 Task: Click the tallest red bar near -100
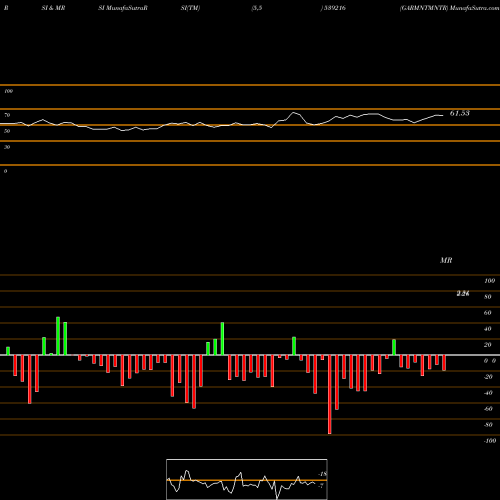(x=330, y=394)
